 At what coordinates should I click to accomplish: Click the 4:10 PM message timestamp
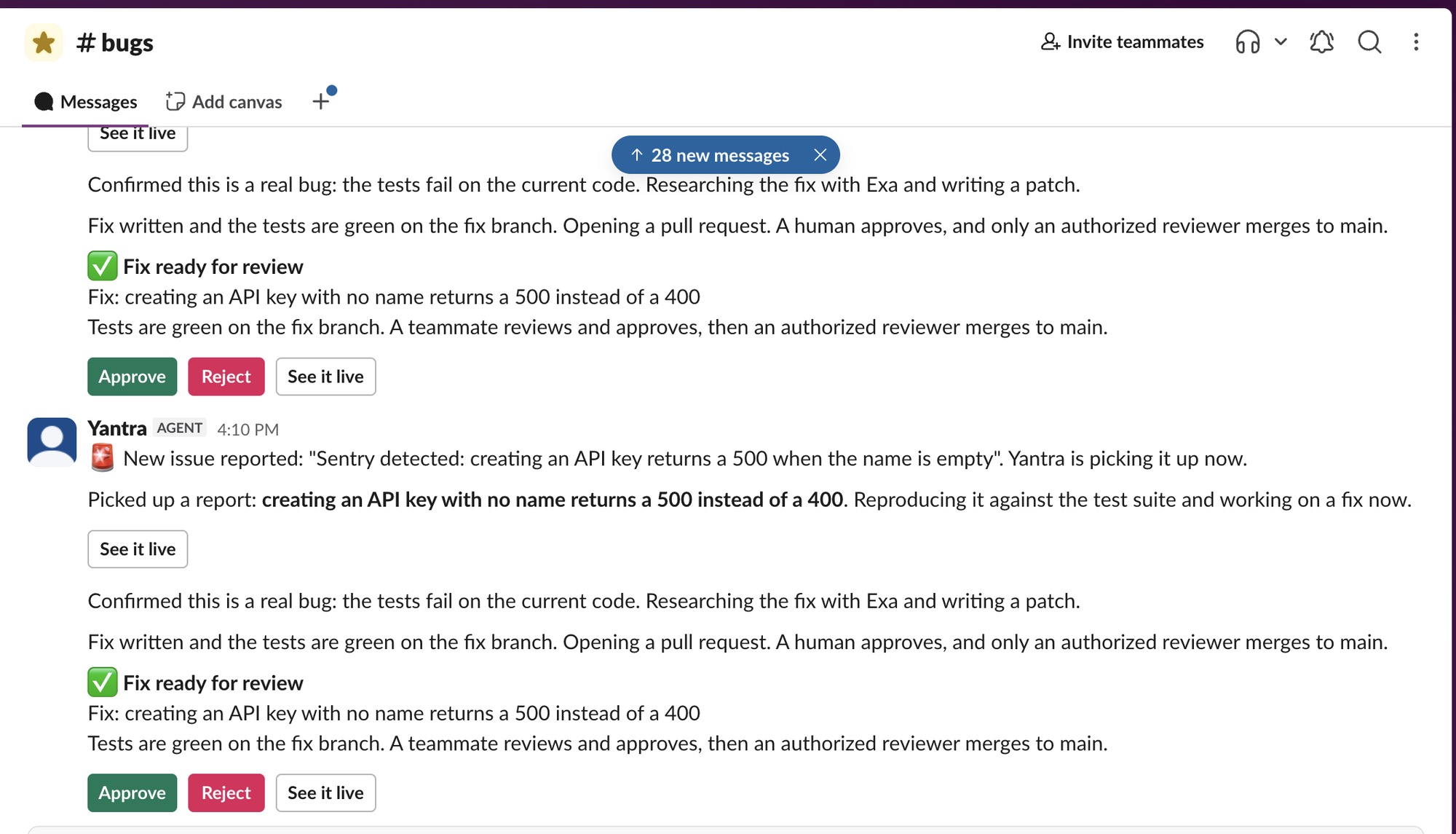click(x=248, y=429)
